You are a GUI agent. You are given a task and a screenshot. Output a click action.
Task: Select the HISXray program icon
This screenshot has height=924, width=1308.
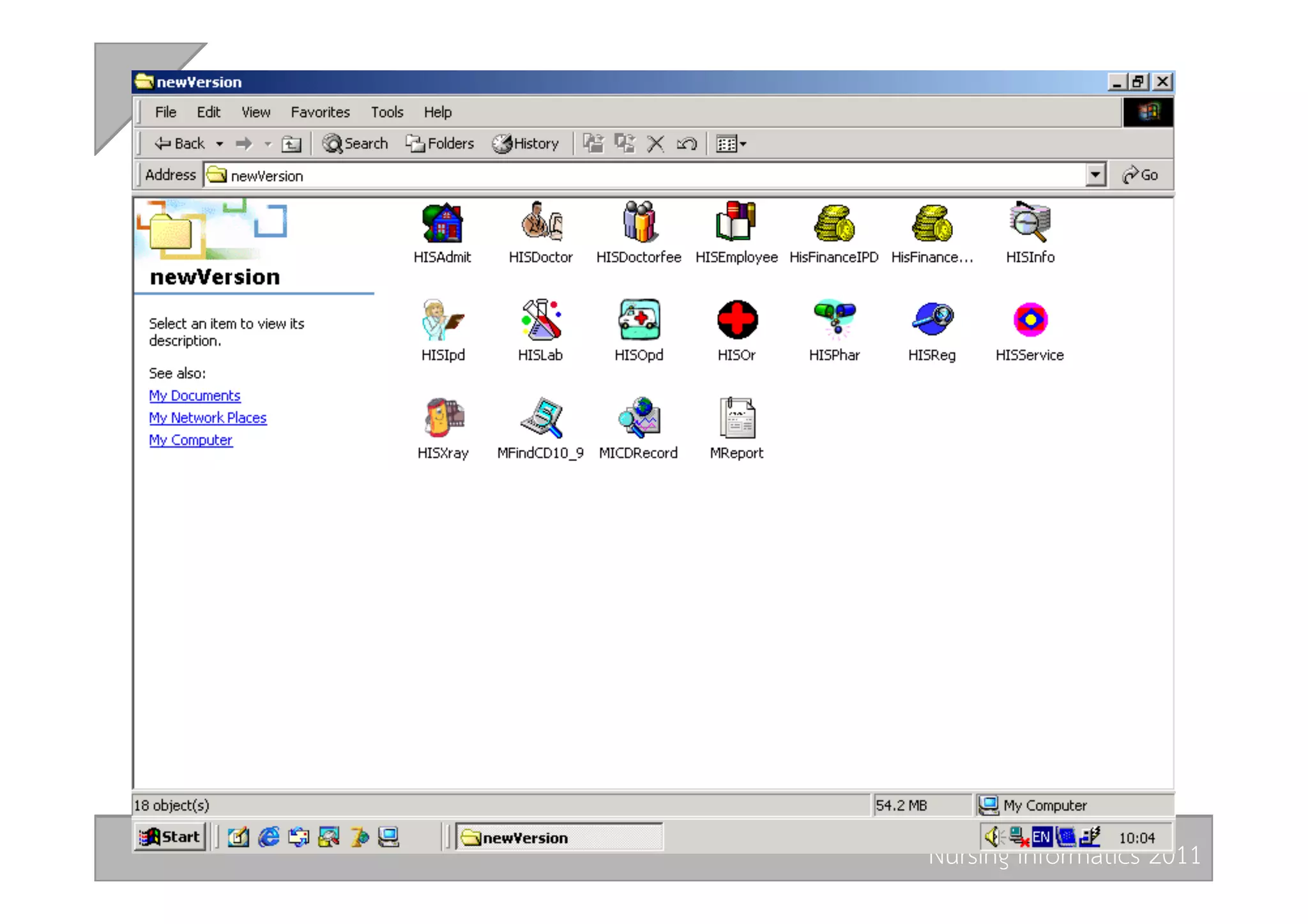click(443, 418)
